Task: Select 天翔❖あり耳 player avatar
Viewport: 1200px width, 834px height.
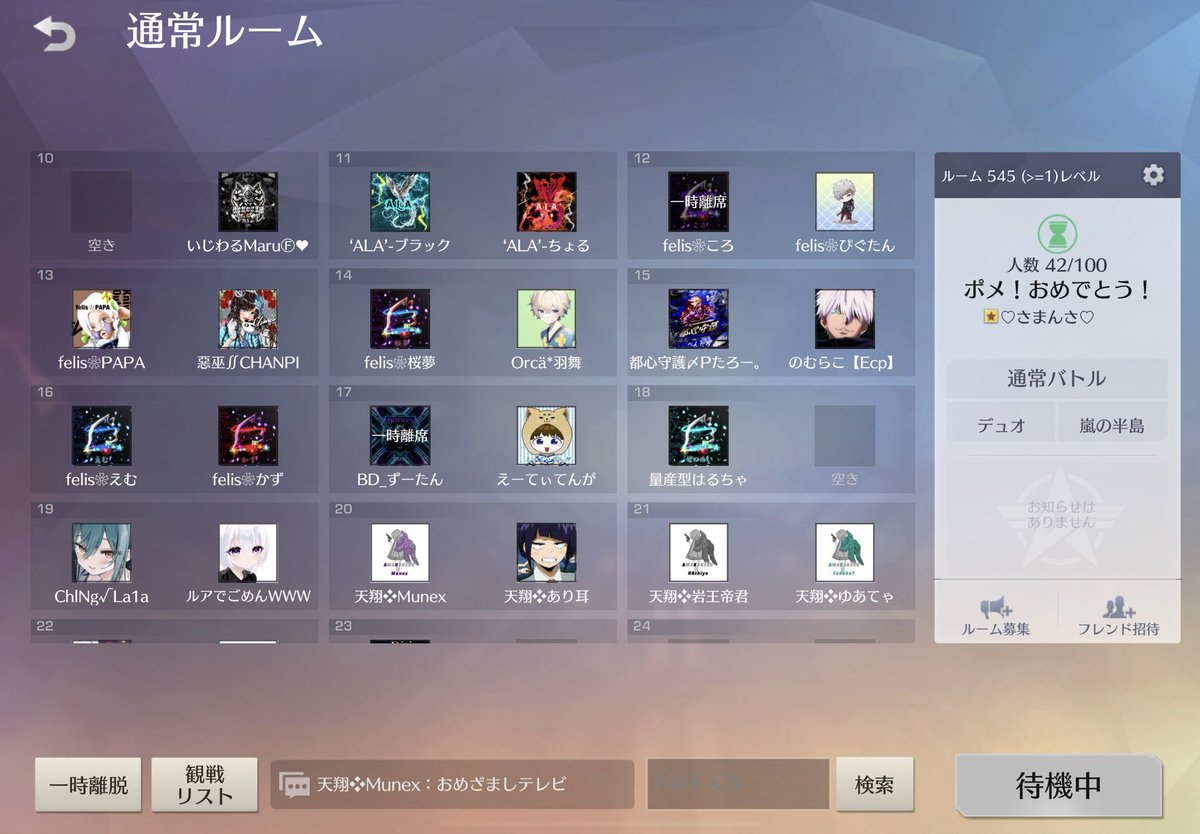Action: [x=546, y=553]
